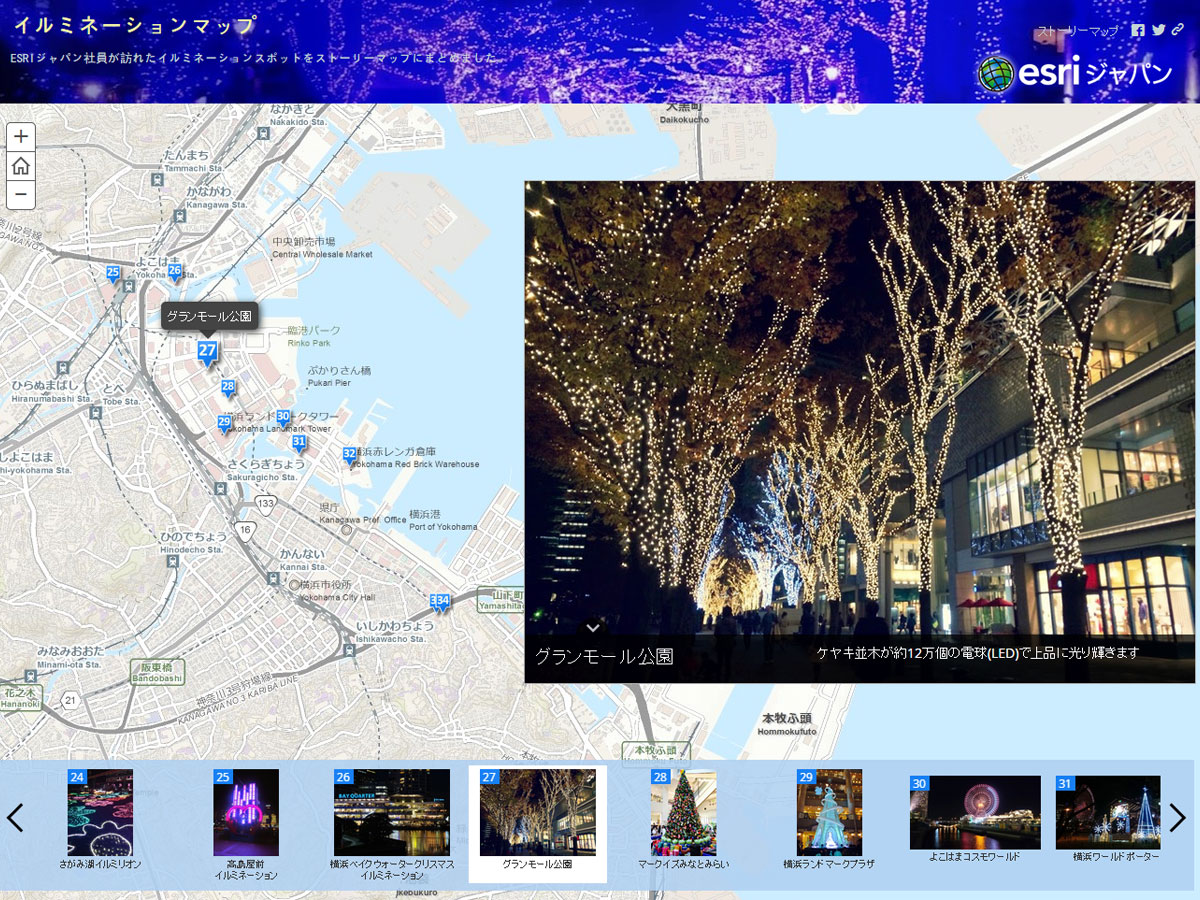The height and width of the screenshot is (900, 1200).
Task: Click the large グランモール公園 photo
Action: click(x=859, y=410)
